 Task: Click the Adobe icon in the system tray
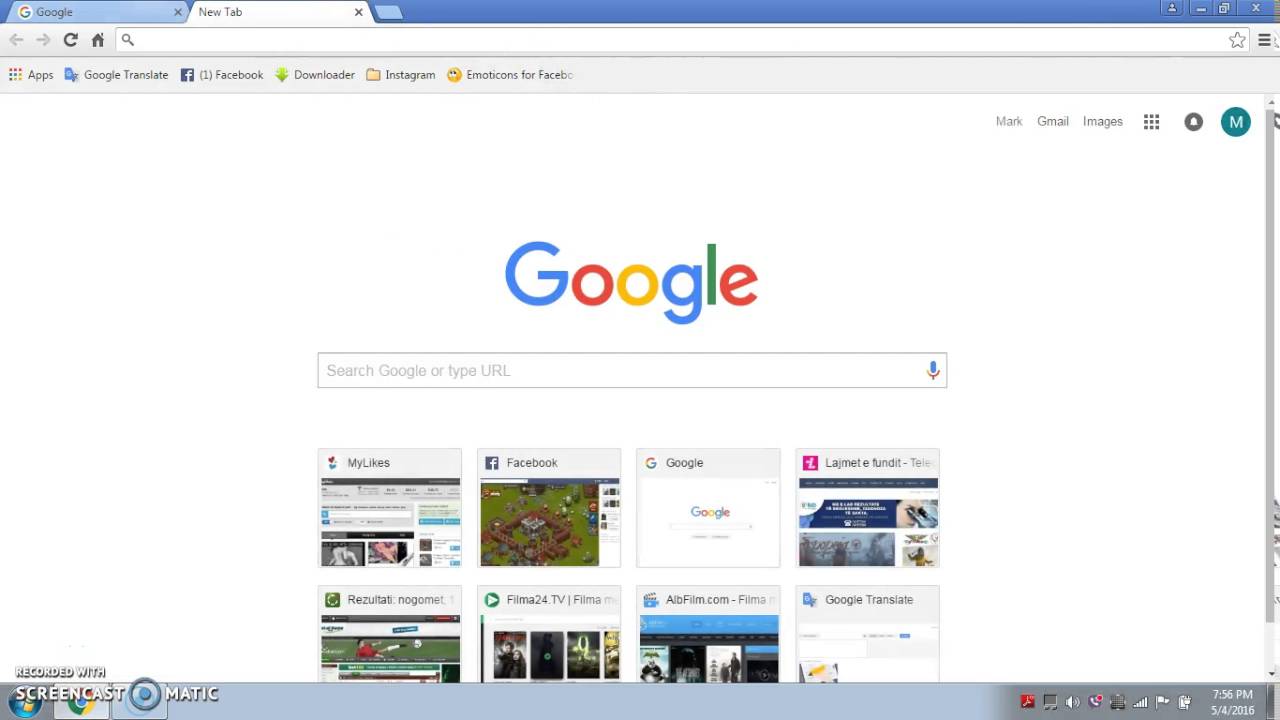coord(1027,702)
